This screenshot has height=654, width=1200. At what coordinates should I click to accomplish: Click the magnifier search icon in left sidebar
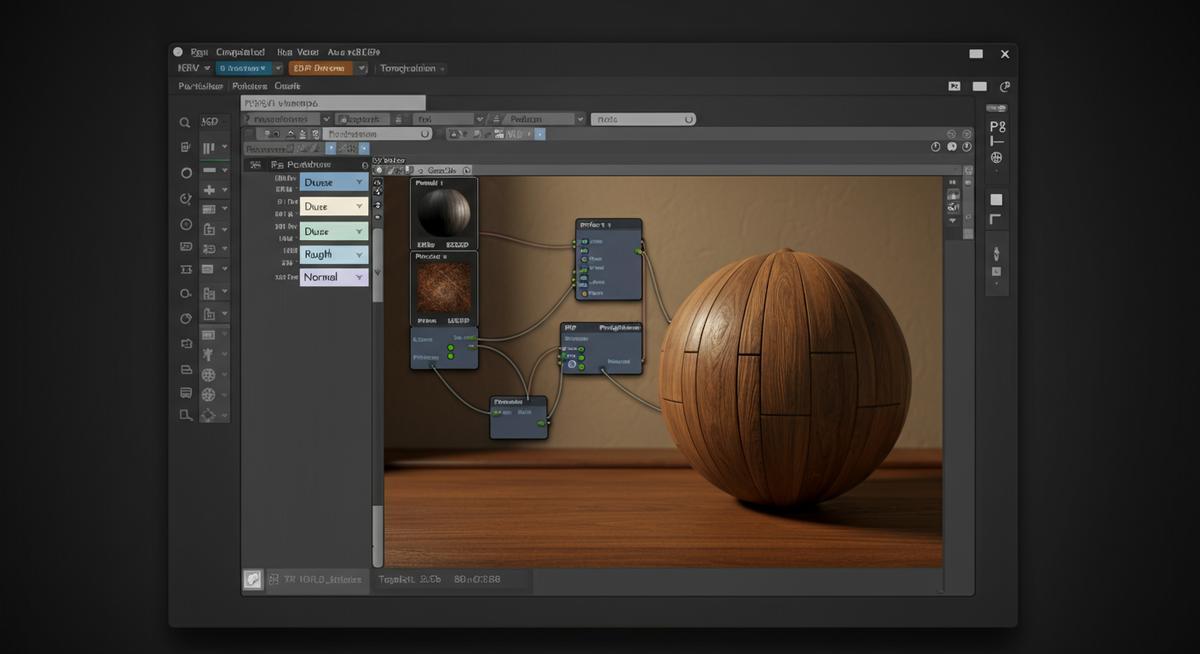click(x=185, y=123)
